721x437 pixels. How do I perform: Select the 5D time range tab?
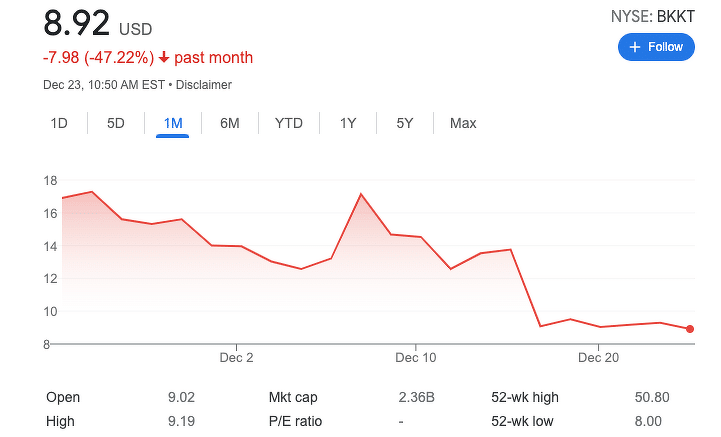[x=116, y=123]
